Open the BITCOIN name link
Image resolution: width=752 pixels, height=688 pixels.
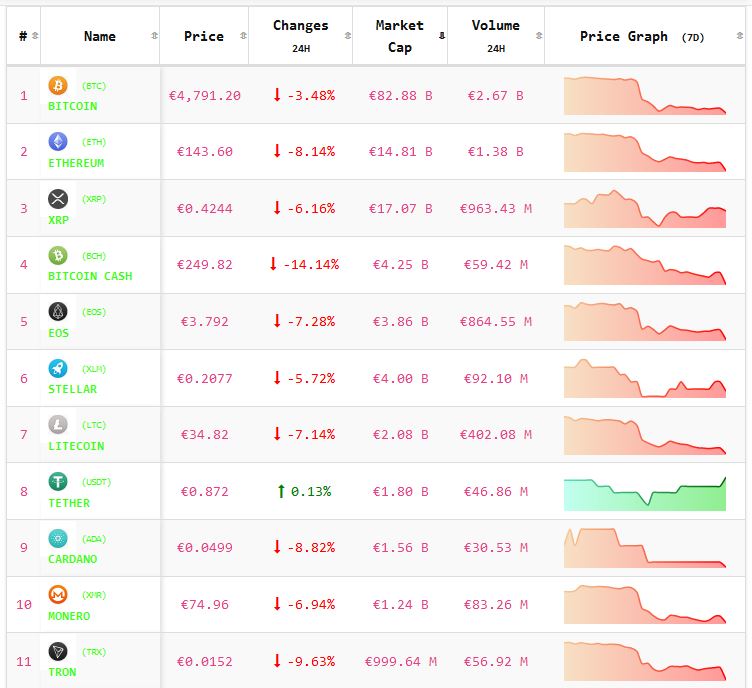tap(73, 106)
